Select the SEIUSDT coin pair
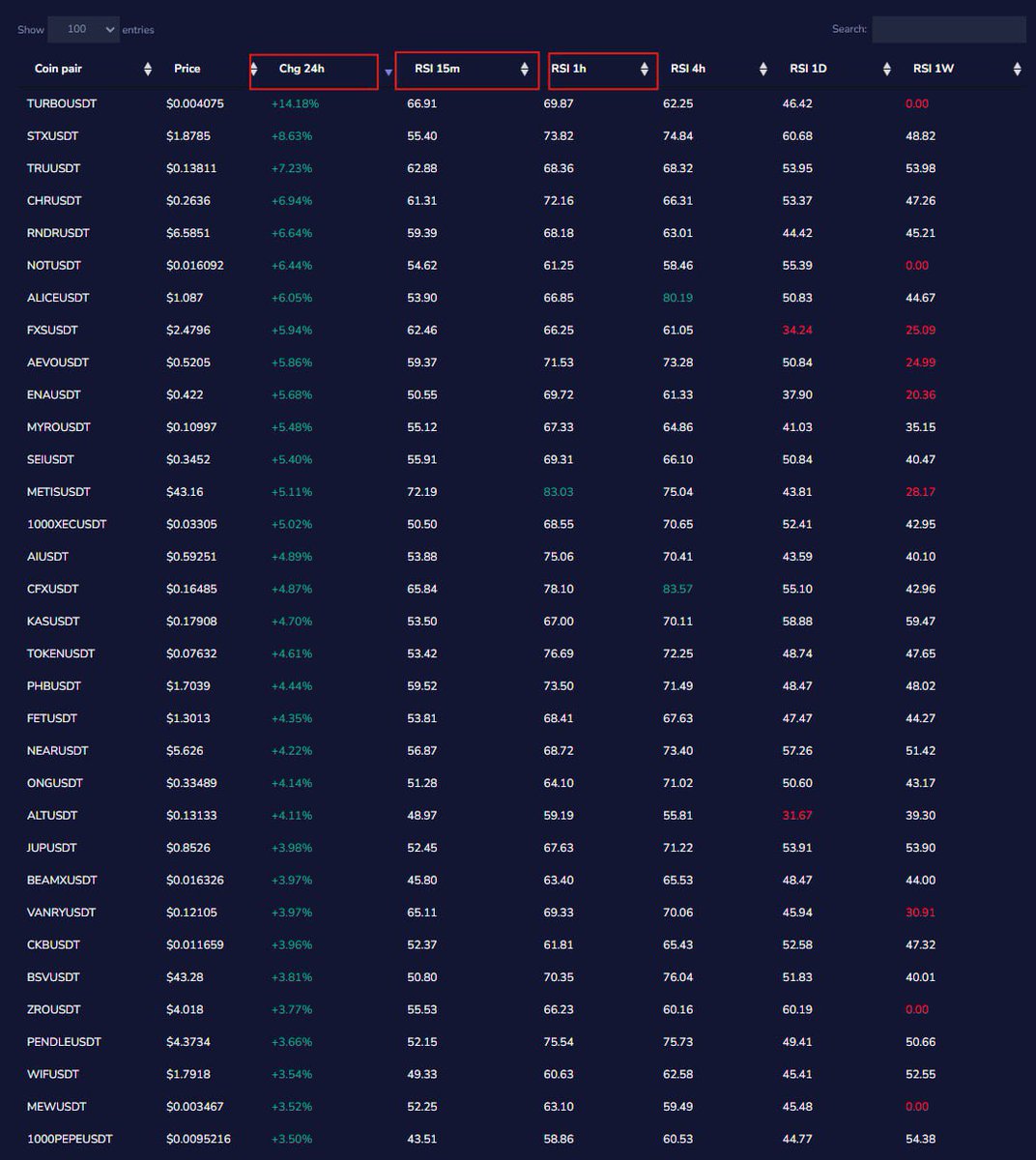The image size is (1036, 1160). coord(50,459)
